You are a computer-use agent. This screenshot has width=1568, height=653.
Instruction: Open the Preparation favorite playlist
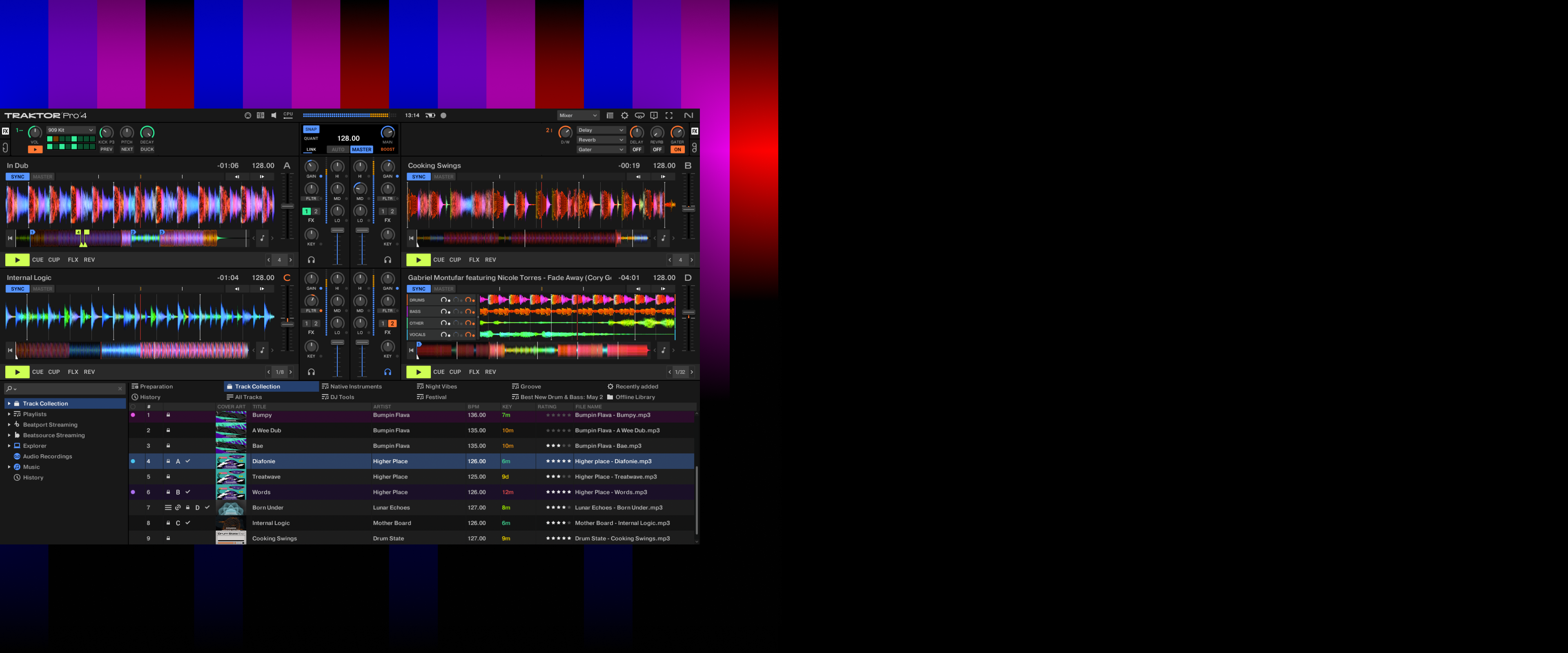click(x=152, y=387)
